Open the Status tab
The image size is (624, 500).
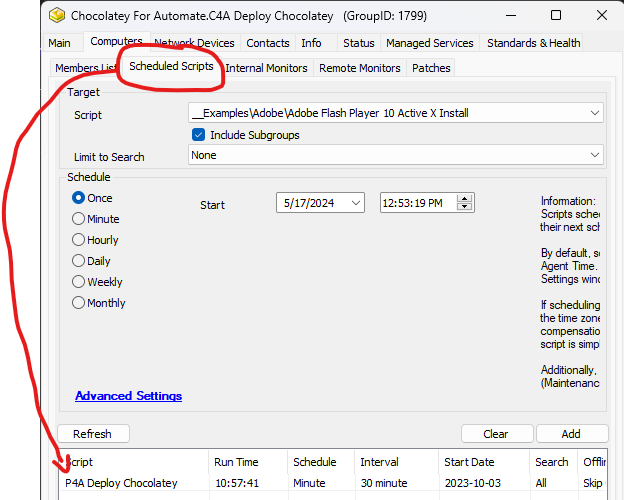coord(359,43)
